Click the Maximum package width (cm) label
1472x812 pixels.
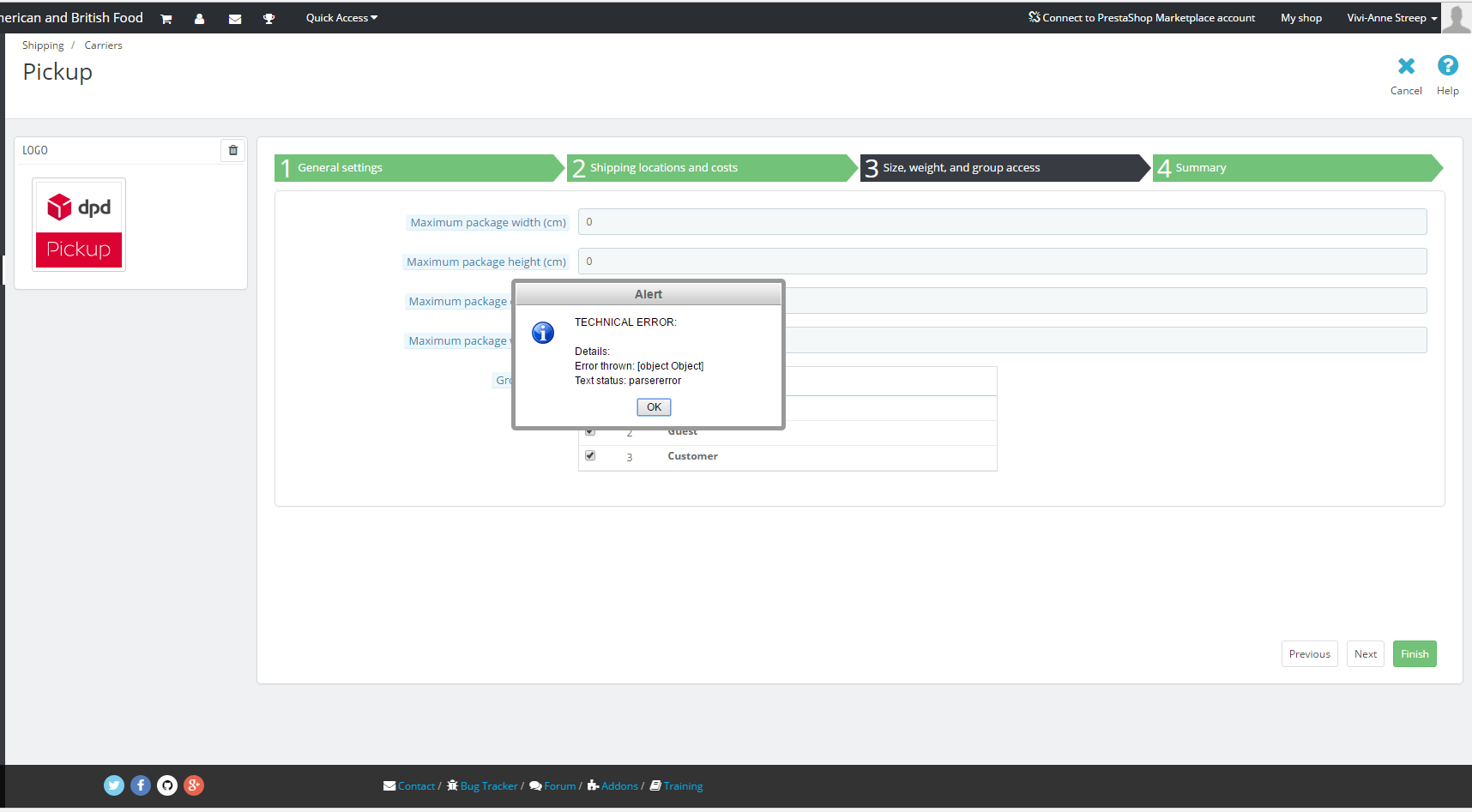(488, 223)
